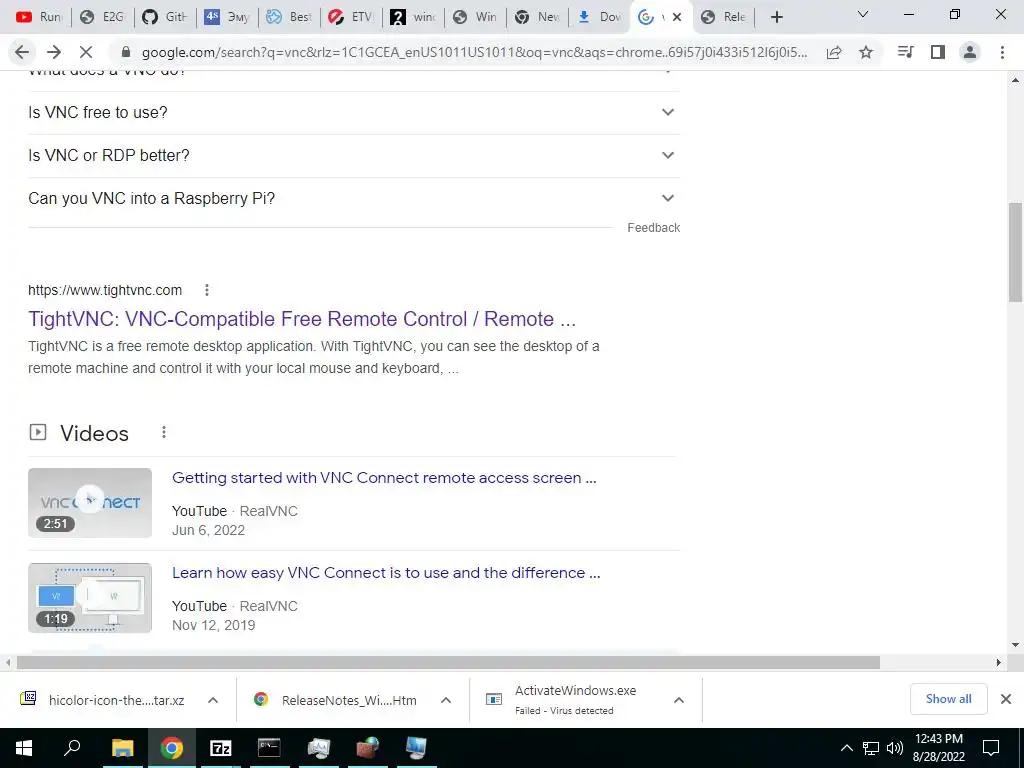Close the active Google tab

click(677, 17)
